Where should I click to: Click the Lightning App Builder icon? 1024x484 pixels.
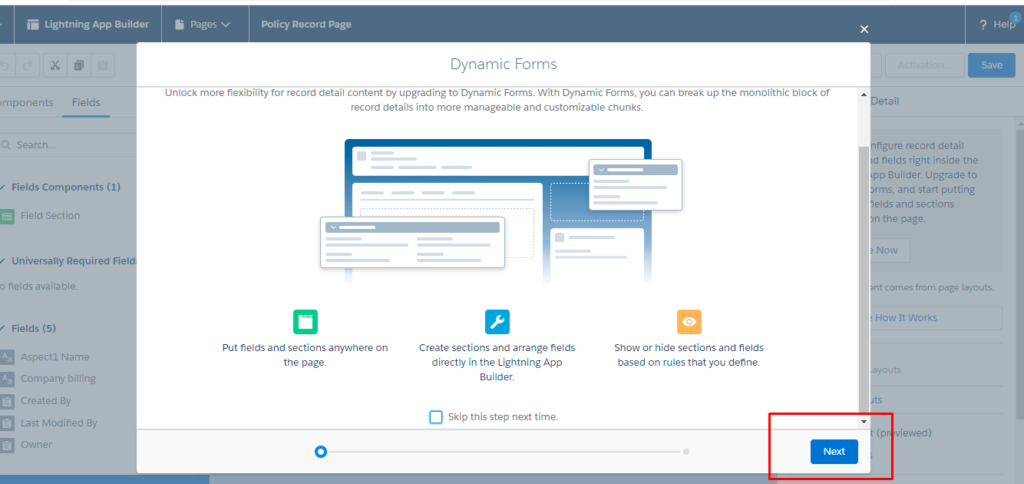(x=33, y=25)
